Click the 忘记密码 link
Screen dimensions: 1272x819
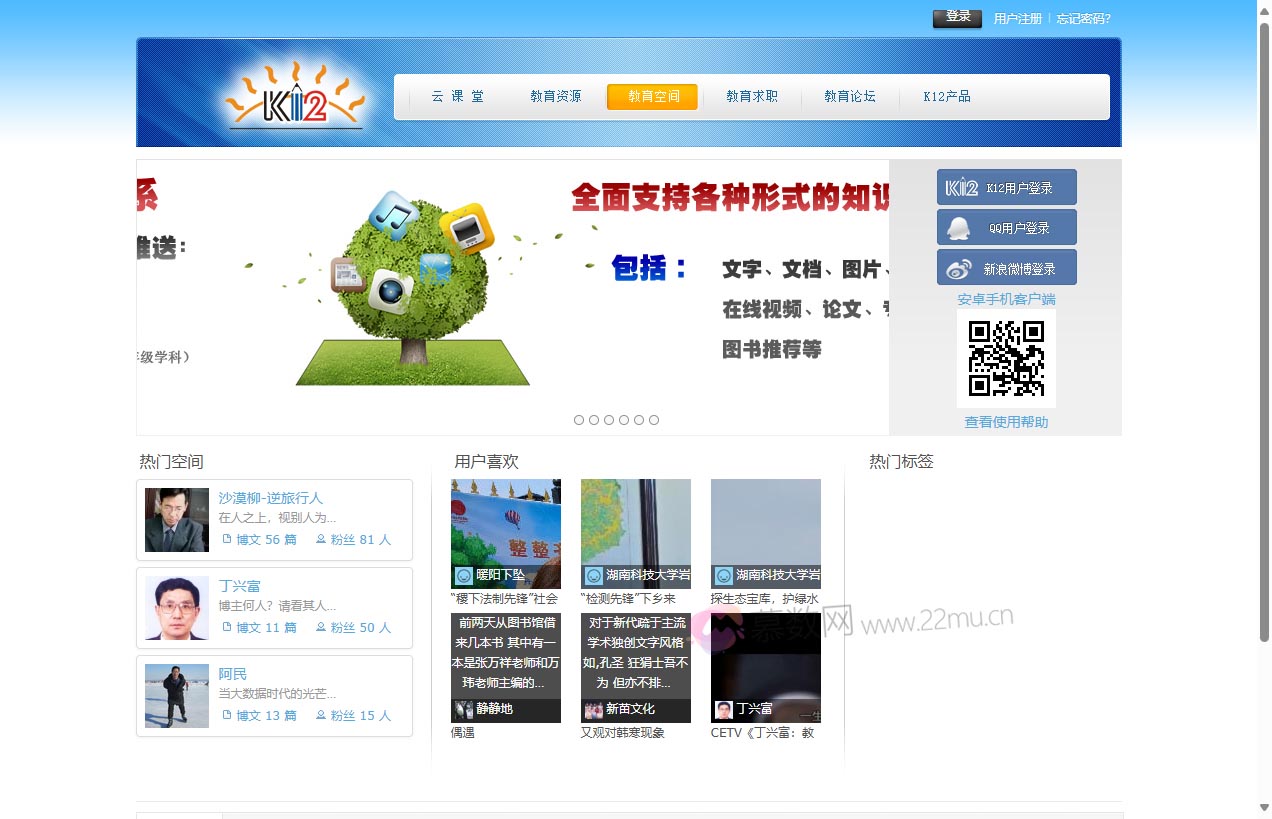pyautogui.click(x=1084, y=18)
